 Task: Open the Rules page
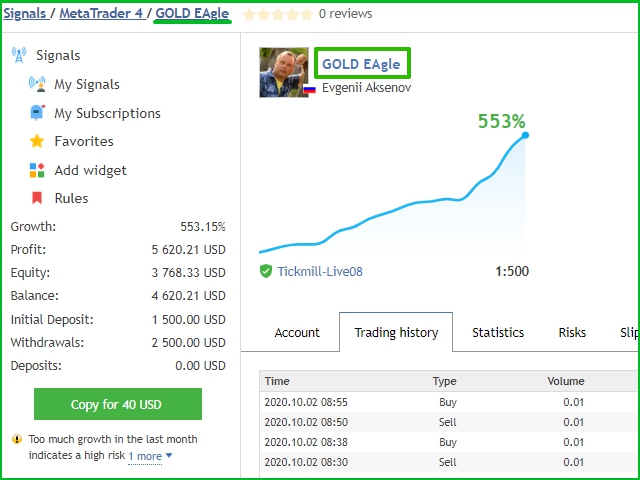point(71,198)
